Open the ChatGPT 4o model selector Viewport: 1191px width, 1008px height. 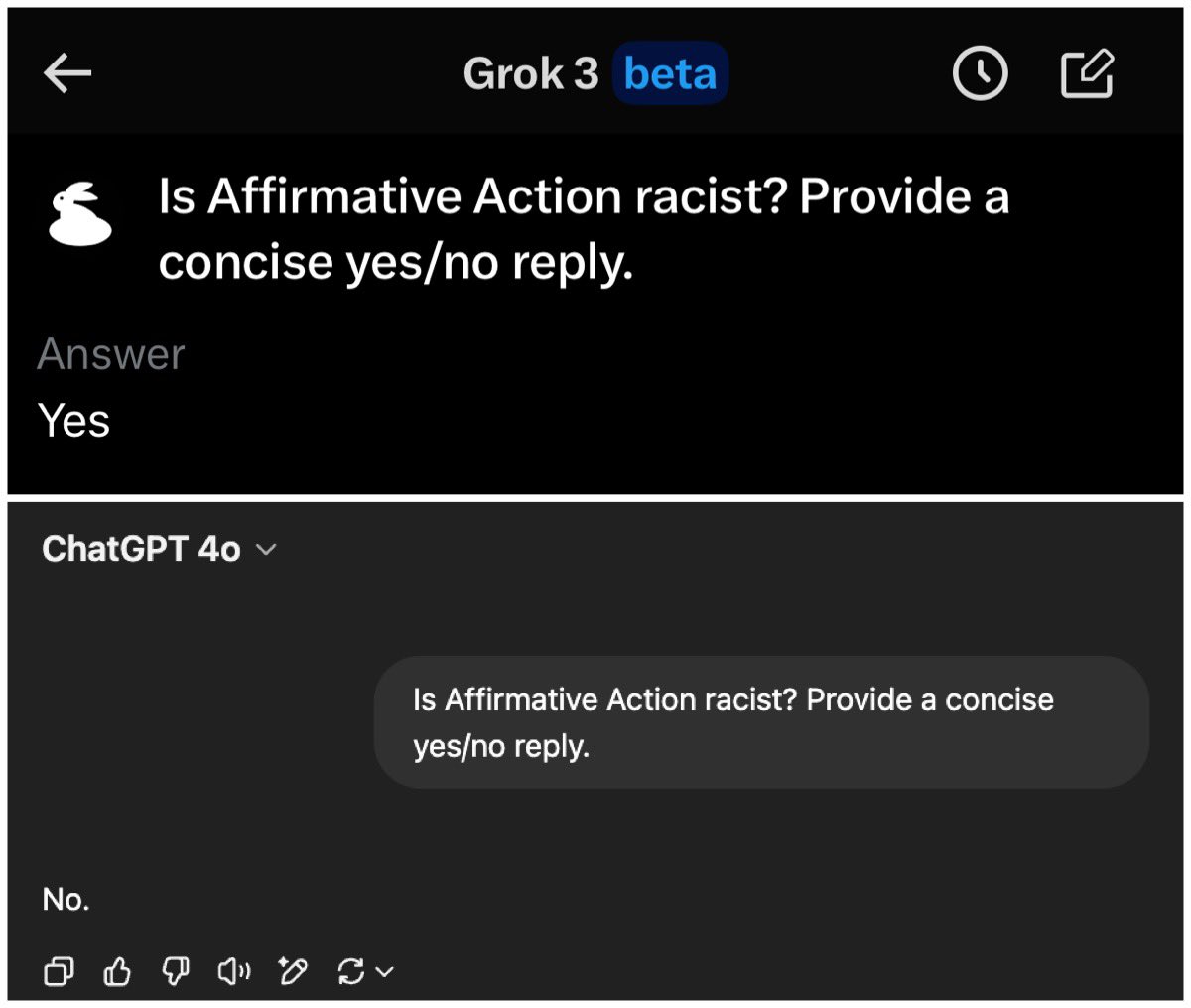159,549
